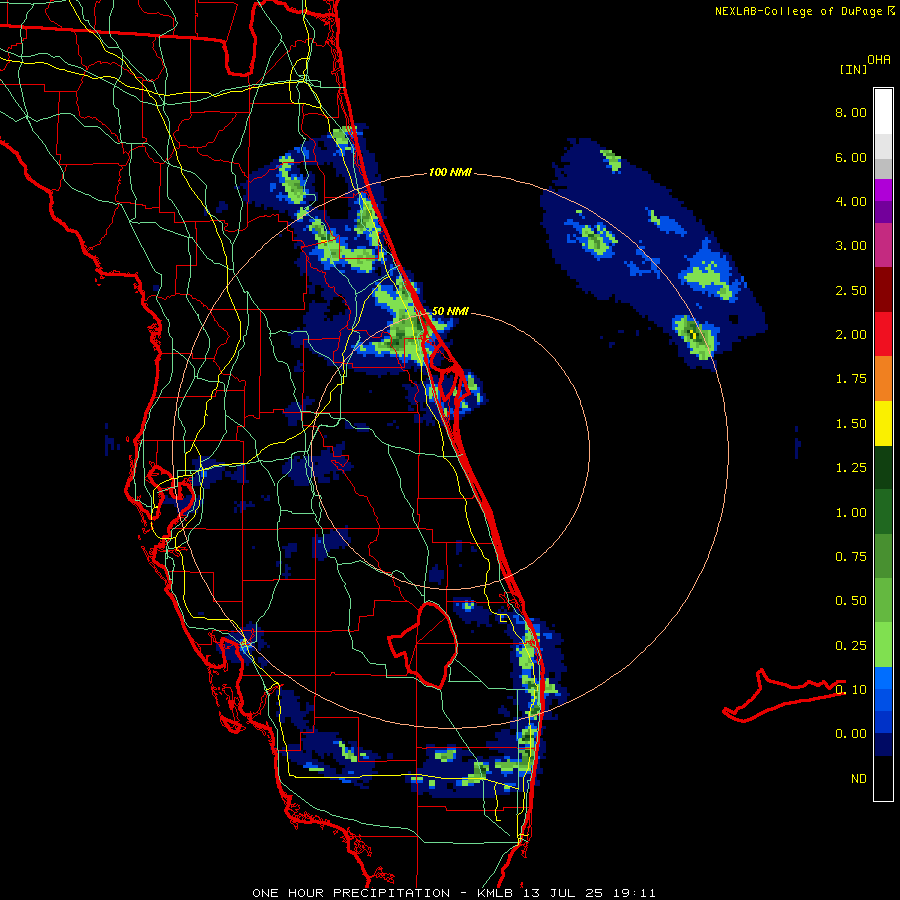Select the darkest green legend swatch
This screenshot has width=900, height=900.
883,467
